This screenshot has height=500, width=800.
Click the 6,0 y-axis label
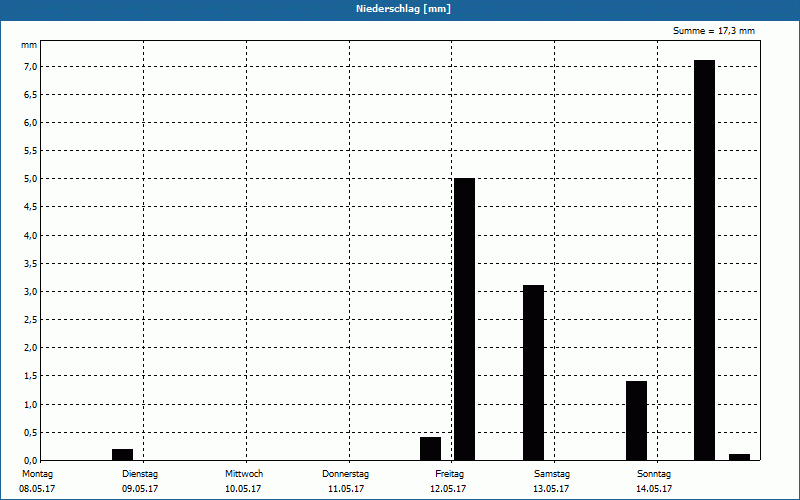point(31,122)
